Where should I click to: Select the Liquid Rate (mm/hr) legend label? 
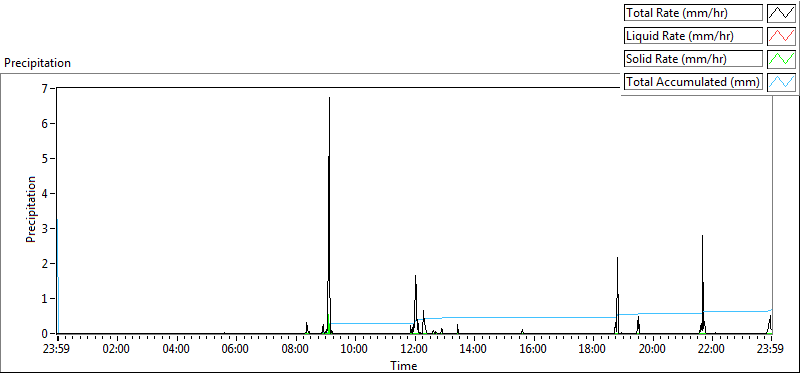point(693,36)
